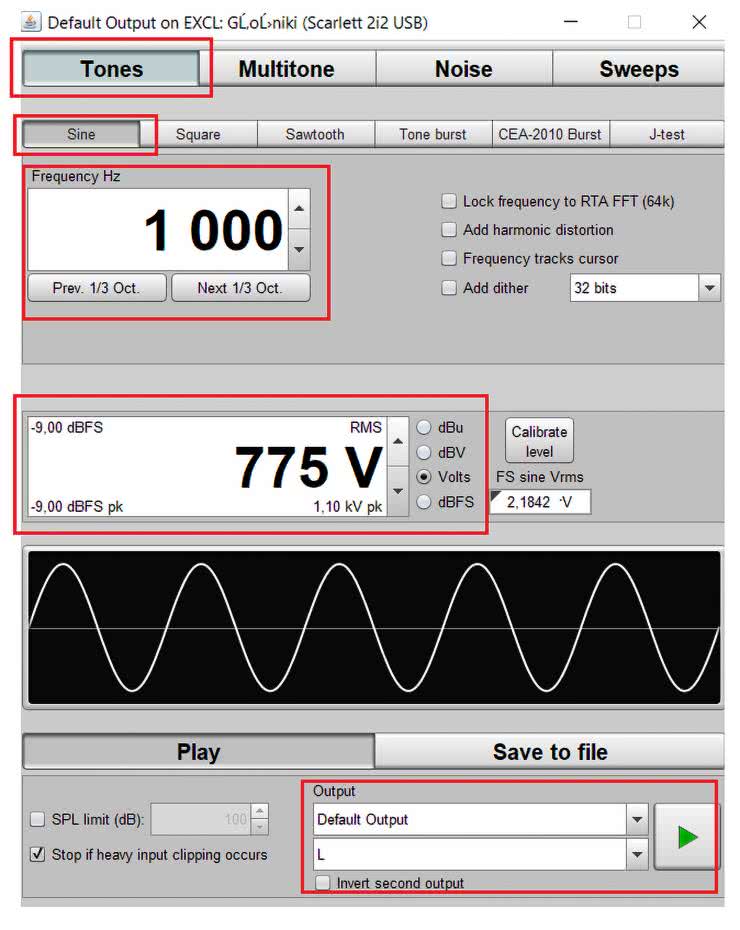Screen dimensions: 740x930
Task: Enable Lock frequency to RTA FFT checkbox
Action: [449, 201]
